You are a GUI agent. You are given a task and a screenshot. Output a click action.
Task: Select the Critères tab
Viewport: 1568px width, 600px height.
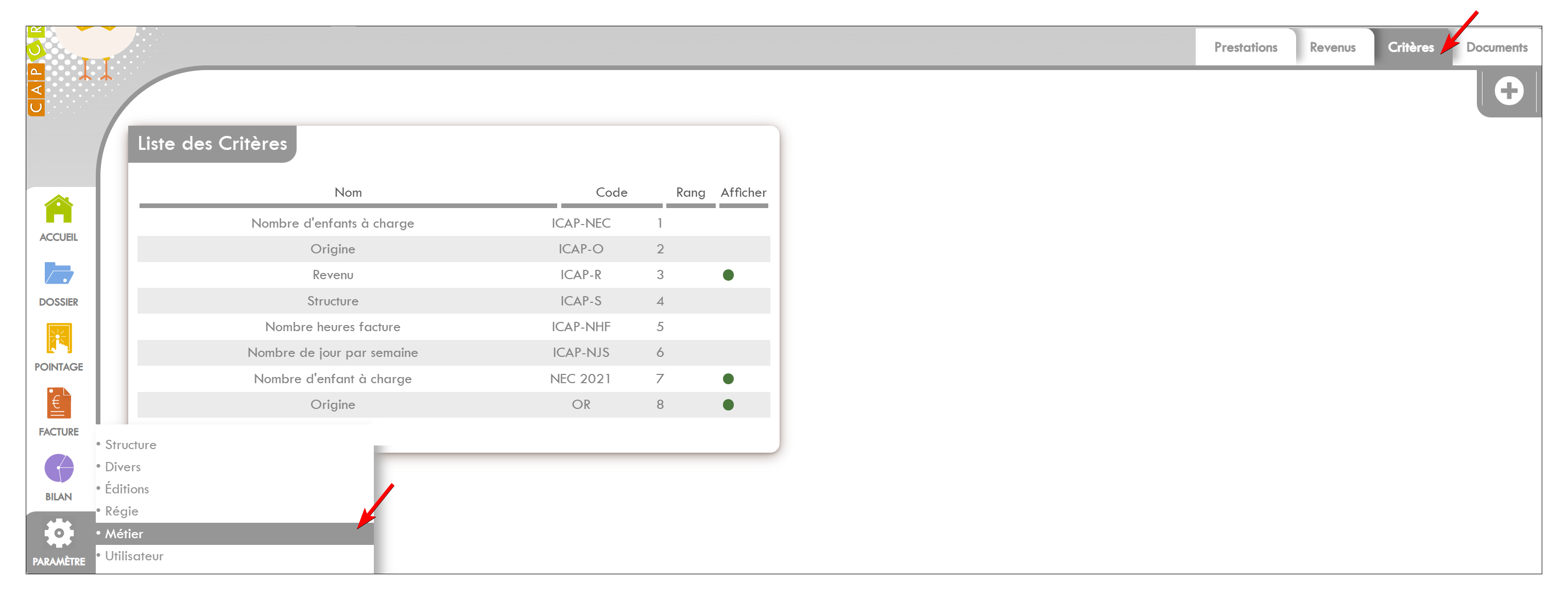point(1410,47)
